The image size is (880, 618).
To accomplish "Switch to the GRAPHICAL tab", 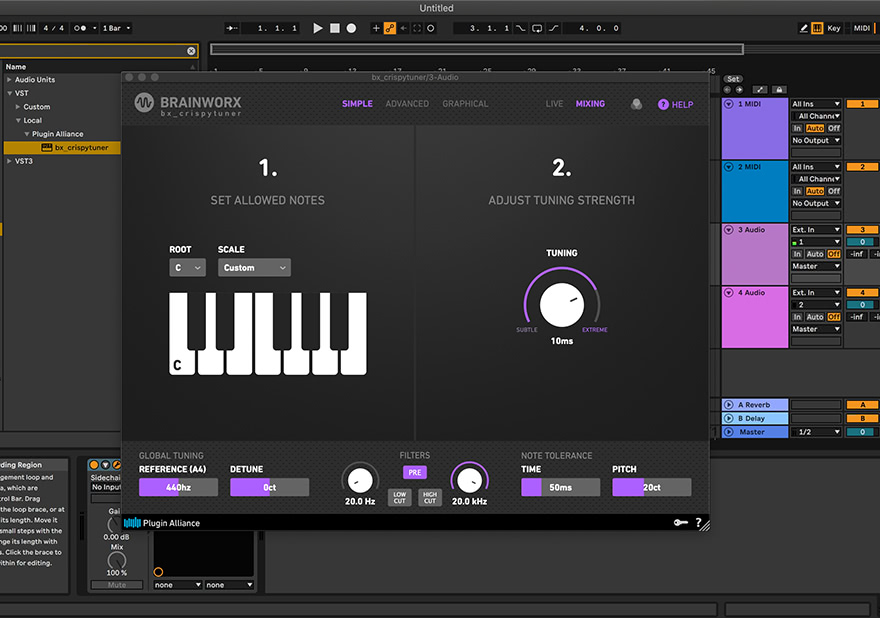I will tap(465, 104).
